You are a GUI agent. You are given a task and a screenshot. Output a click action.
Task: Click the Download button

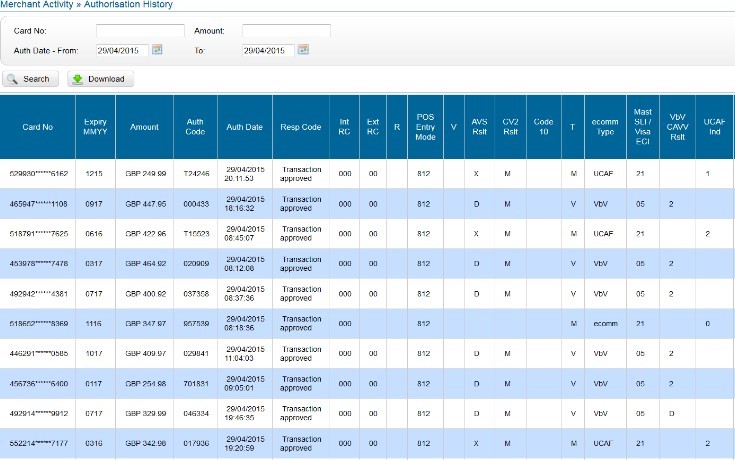[x=100, y=79]
